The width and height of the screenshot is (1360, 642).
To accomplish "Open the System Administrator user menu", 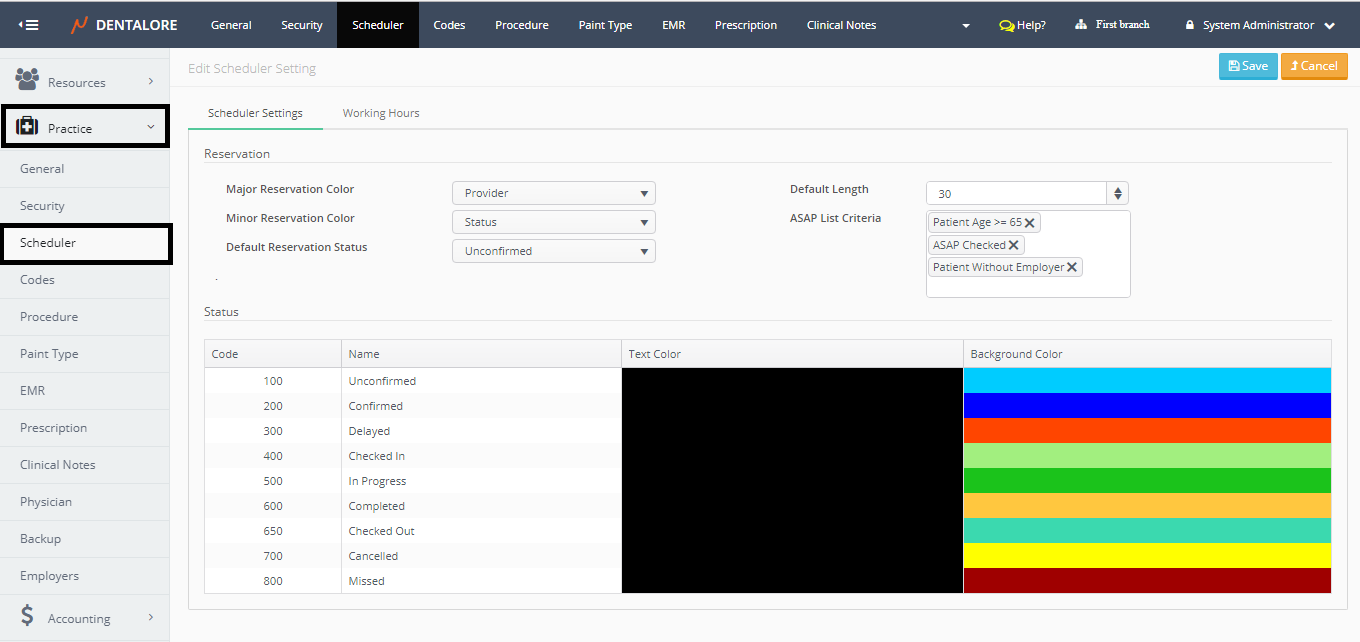I will [1259, 25].
